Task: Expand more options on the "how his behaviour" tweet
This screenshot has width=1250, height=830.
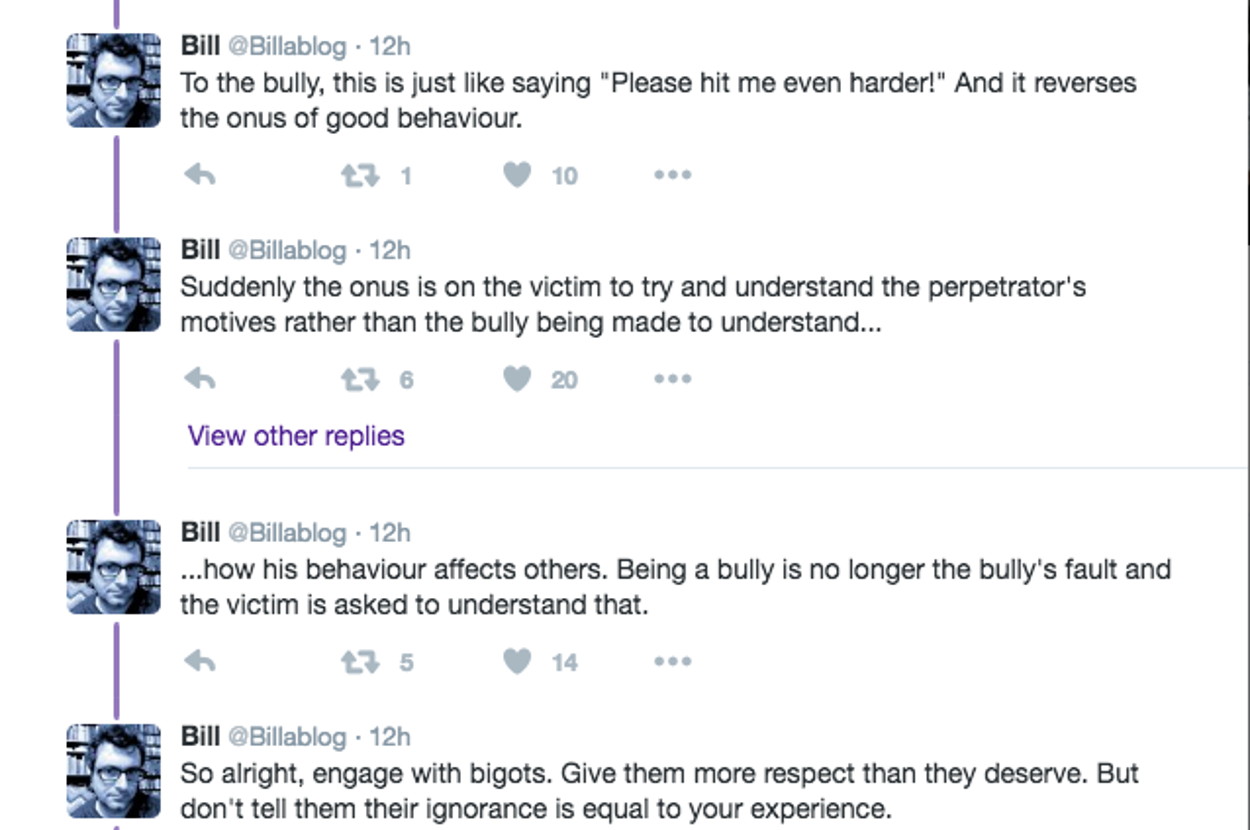Action: 672,662
